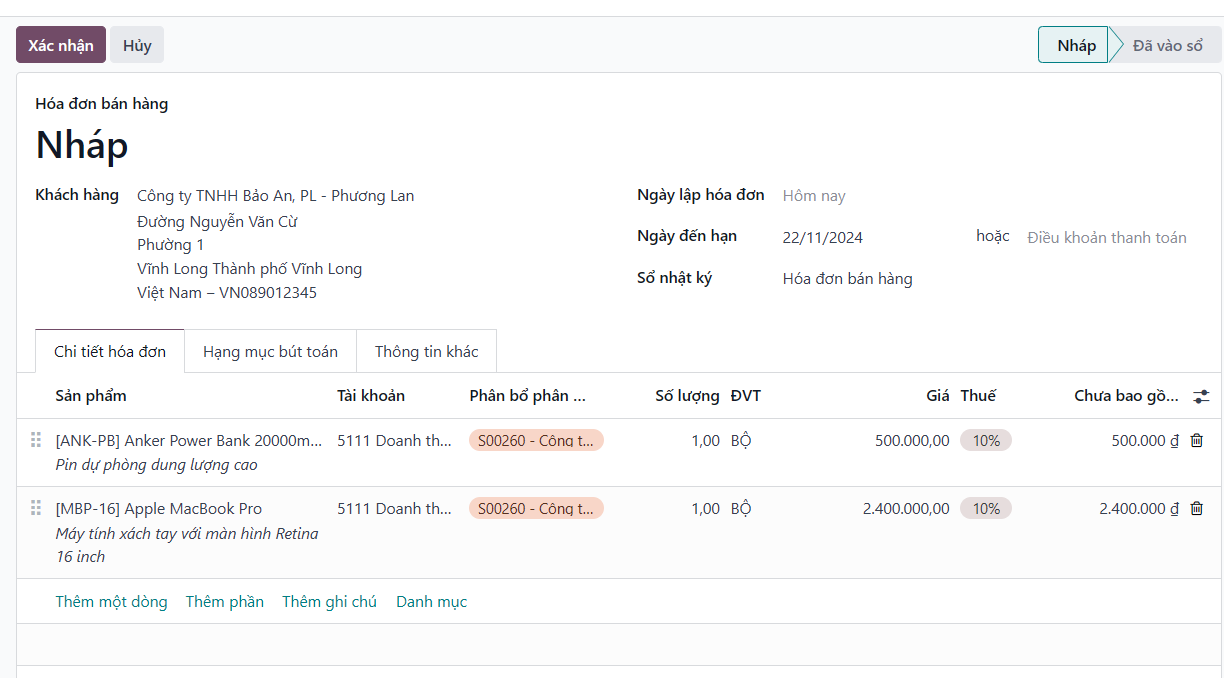The width and height of the screenshot is (1224, 678).
Task: Grab the drag handle of MacBook Pro row
Action: [36, 508]
